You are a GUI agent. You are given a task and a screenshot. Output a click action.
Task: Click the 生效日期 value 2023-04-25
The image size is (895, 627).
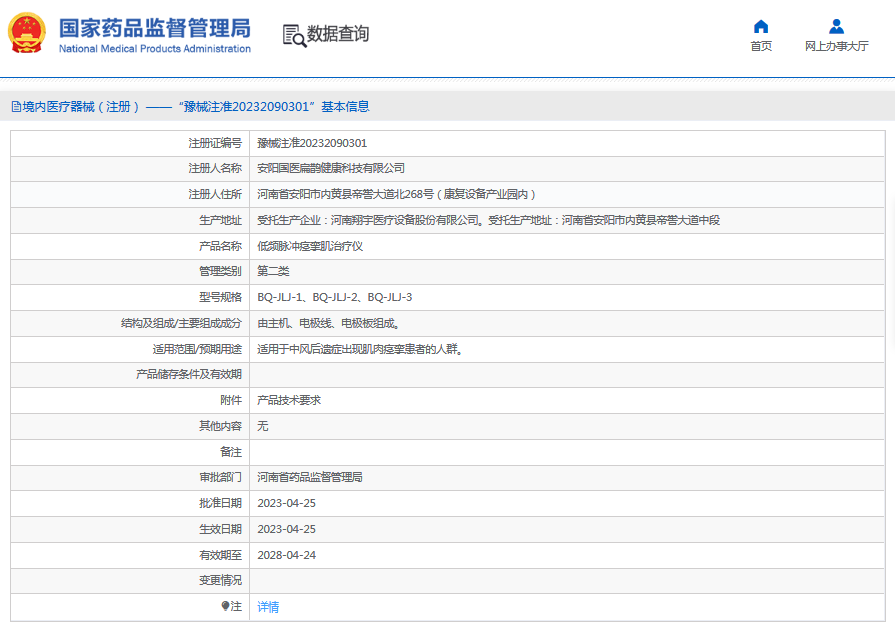tap(286, 529)
